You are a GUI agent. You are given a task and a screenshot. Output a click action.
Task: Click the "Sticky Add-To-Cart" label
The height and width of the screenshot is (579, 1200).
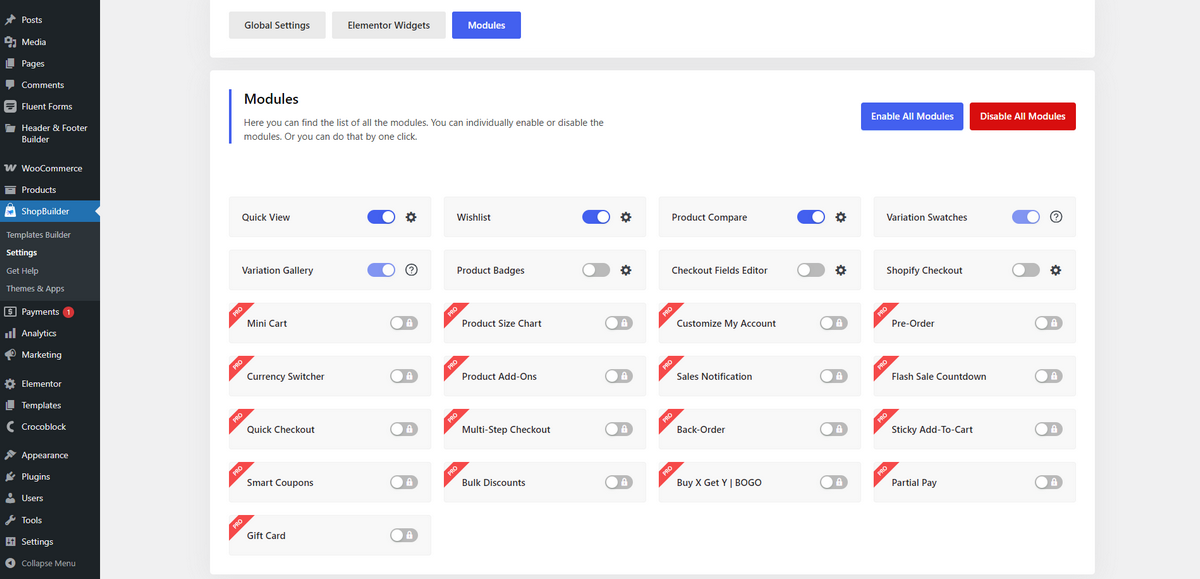point(932,430)
